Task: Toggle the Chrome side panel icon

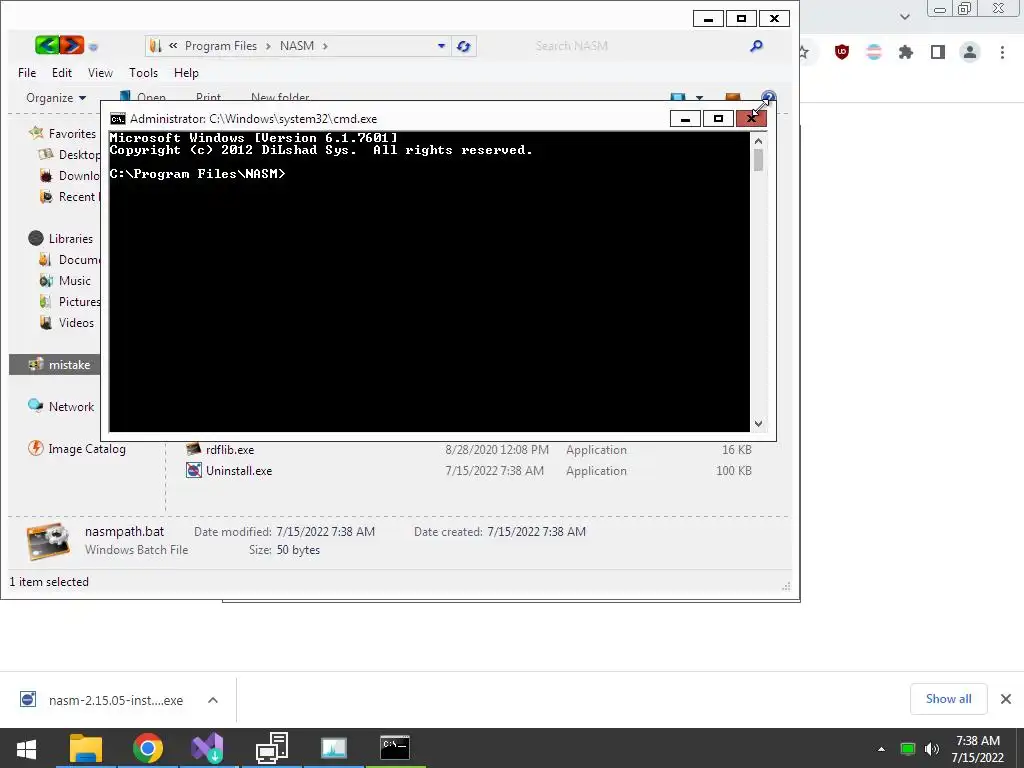Action: coord(938,52)
